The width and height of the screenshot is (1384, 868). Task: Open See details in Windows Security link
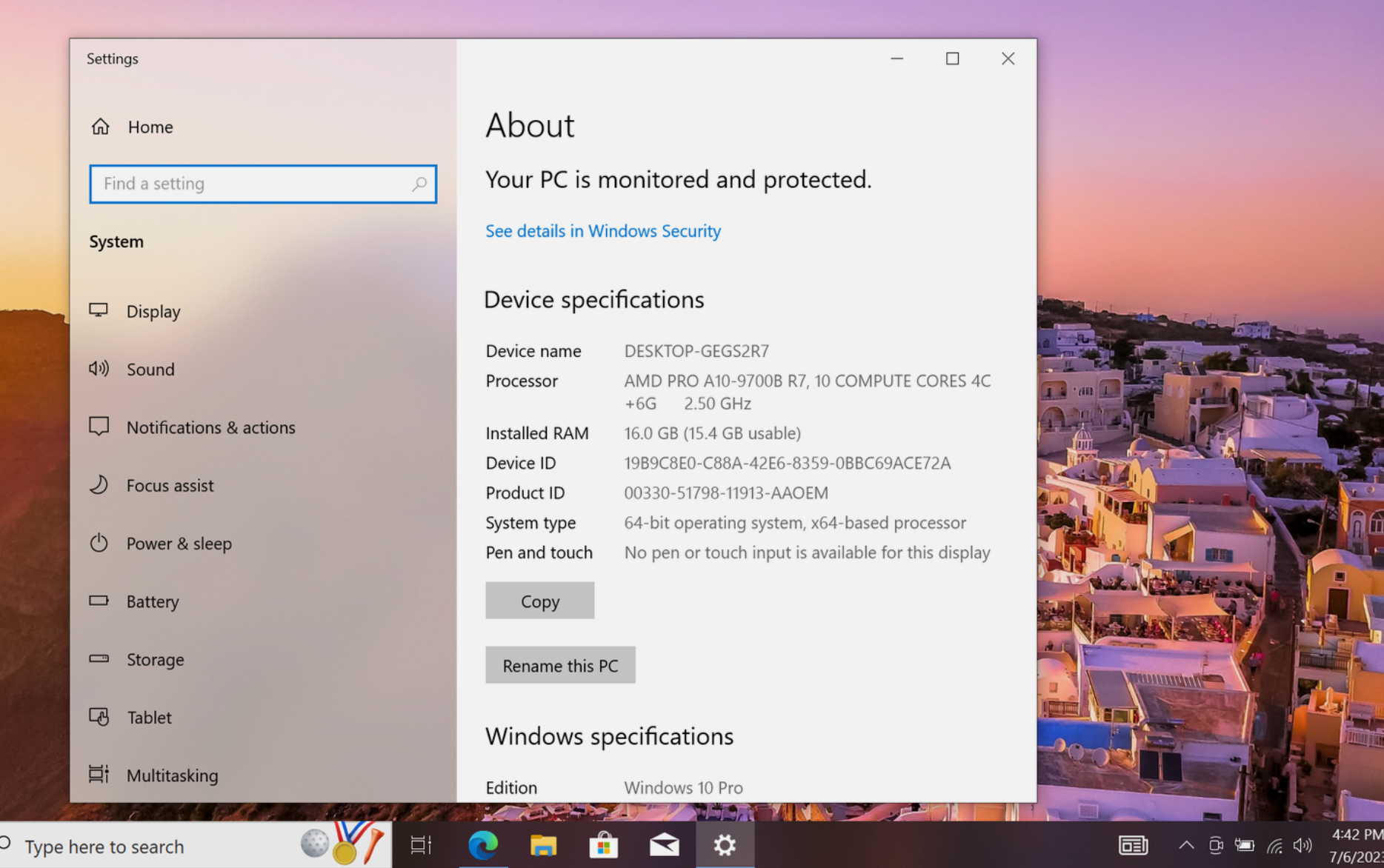click(602, 231)
